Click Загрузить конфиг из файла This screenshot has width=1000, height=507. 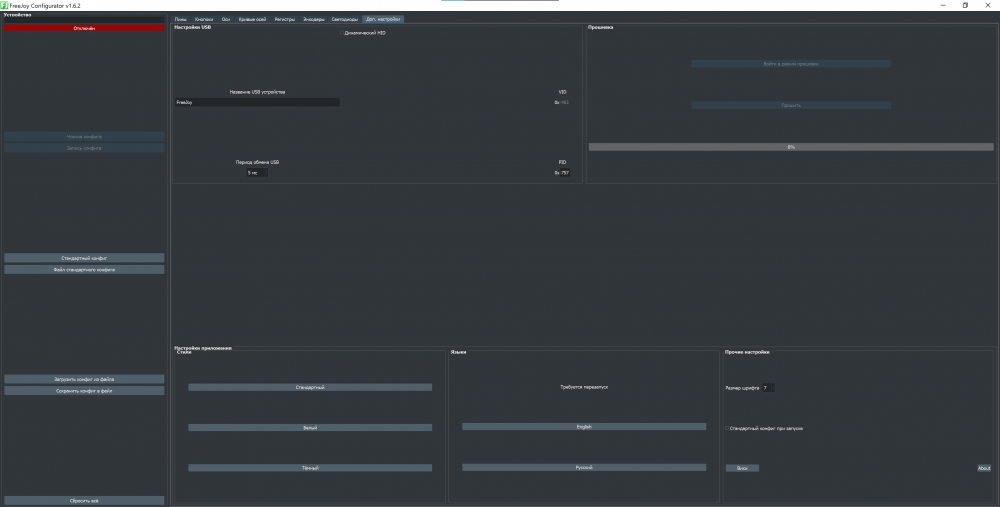pyautogui.click(x=84, y=379)
